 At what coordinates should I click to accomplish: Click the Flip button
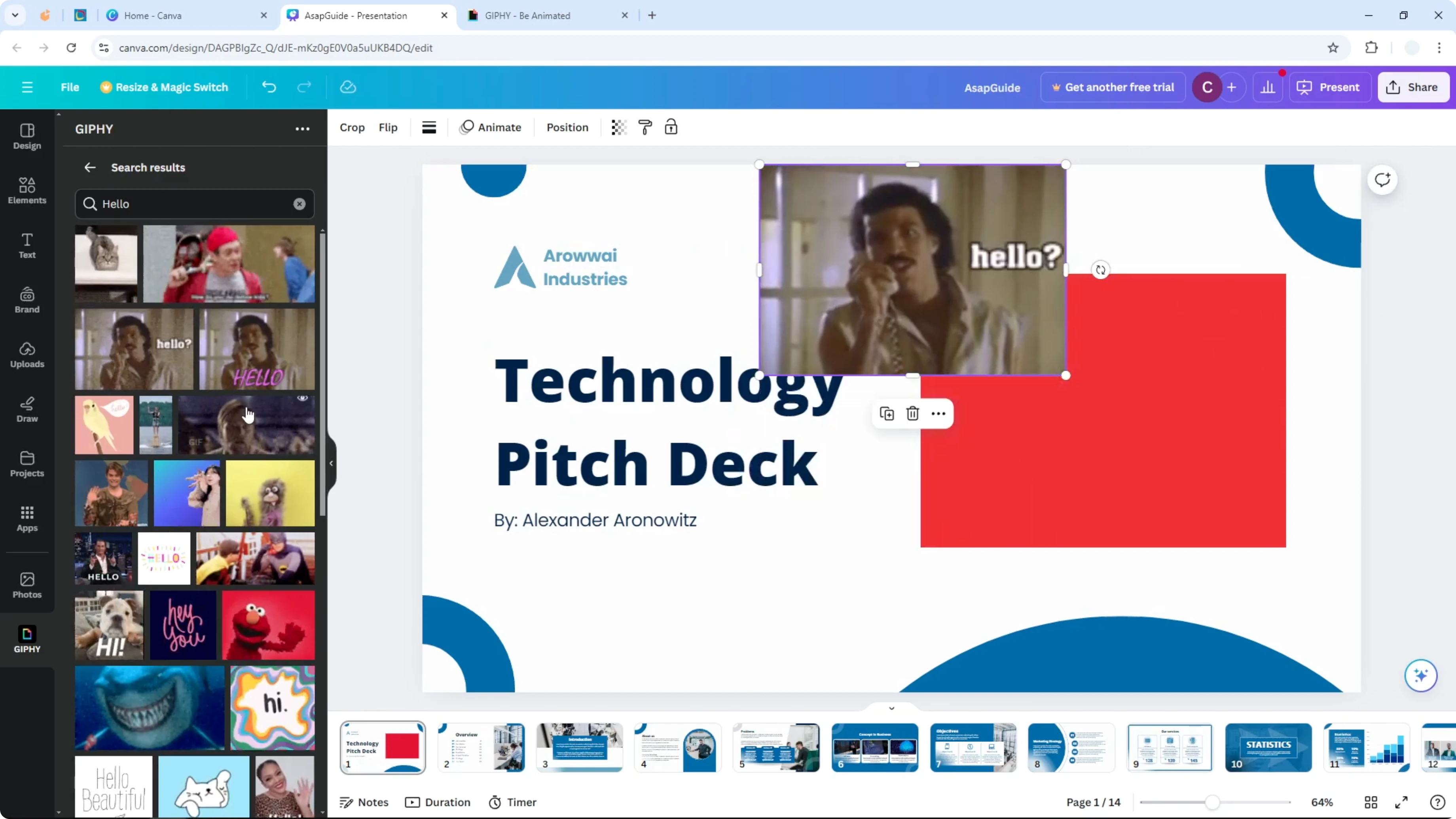[388, 127]
